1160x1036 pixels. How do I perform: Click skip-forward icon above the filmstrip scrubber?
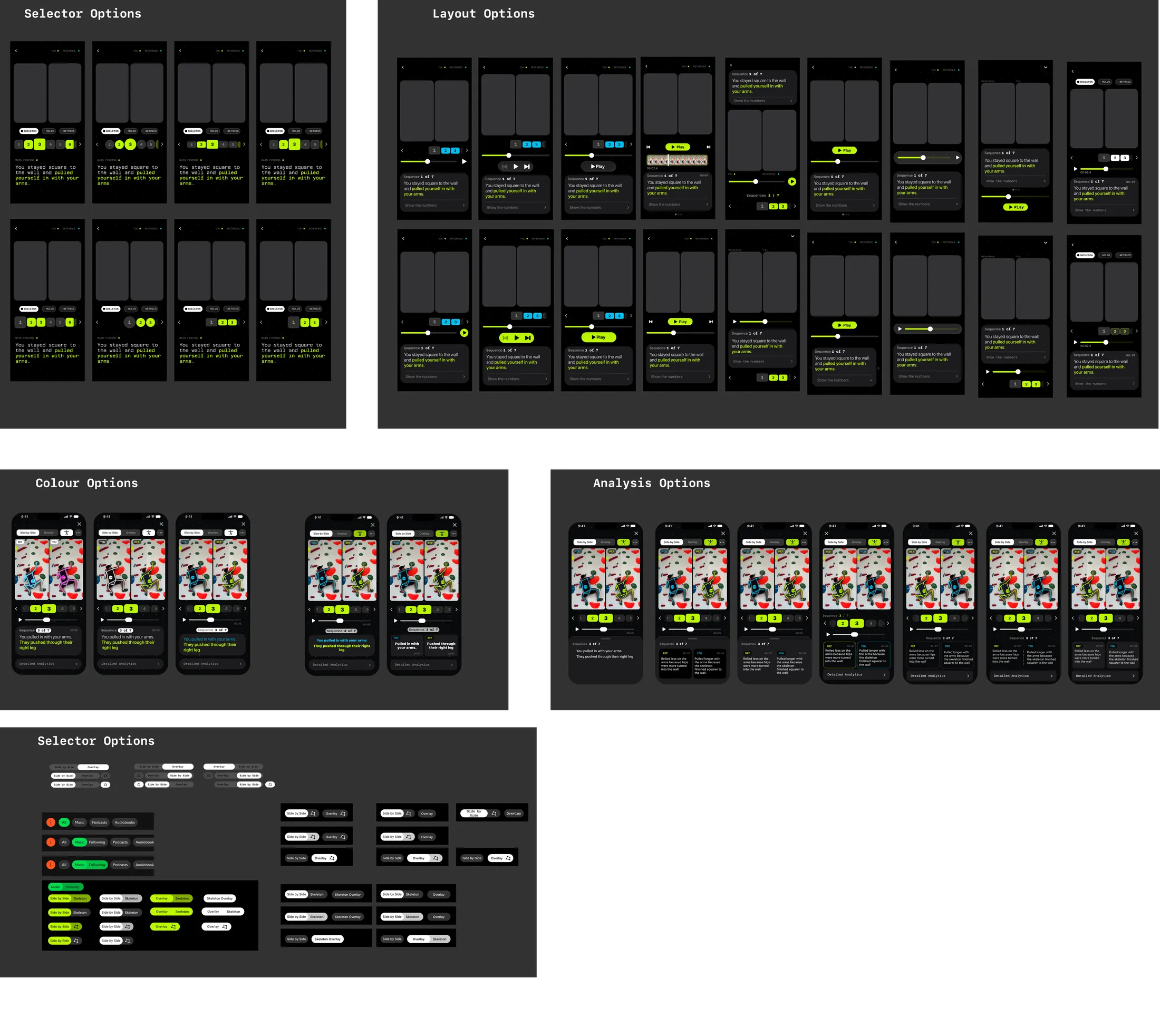point(709,147)
